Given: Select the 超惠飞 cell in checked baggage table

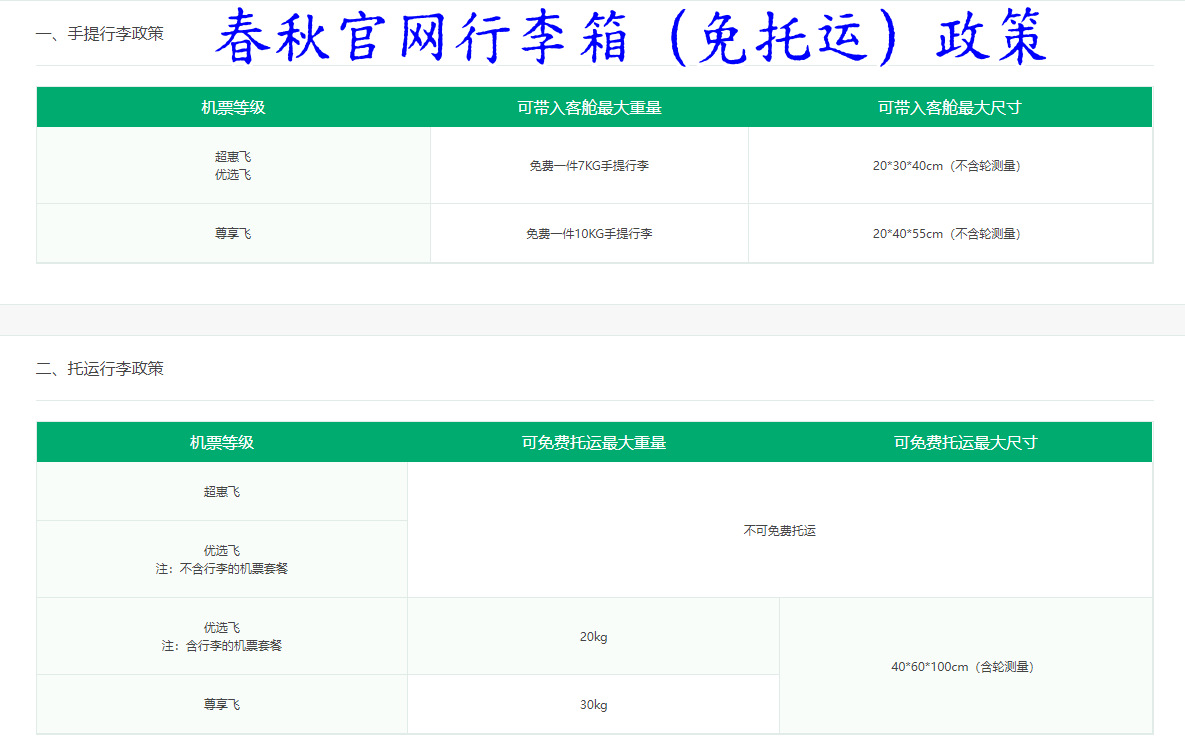Looking at the screenshot, I should (x=222, y=491).
